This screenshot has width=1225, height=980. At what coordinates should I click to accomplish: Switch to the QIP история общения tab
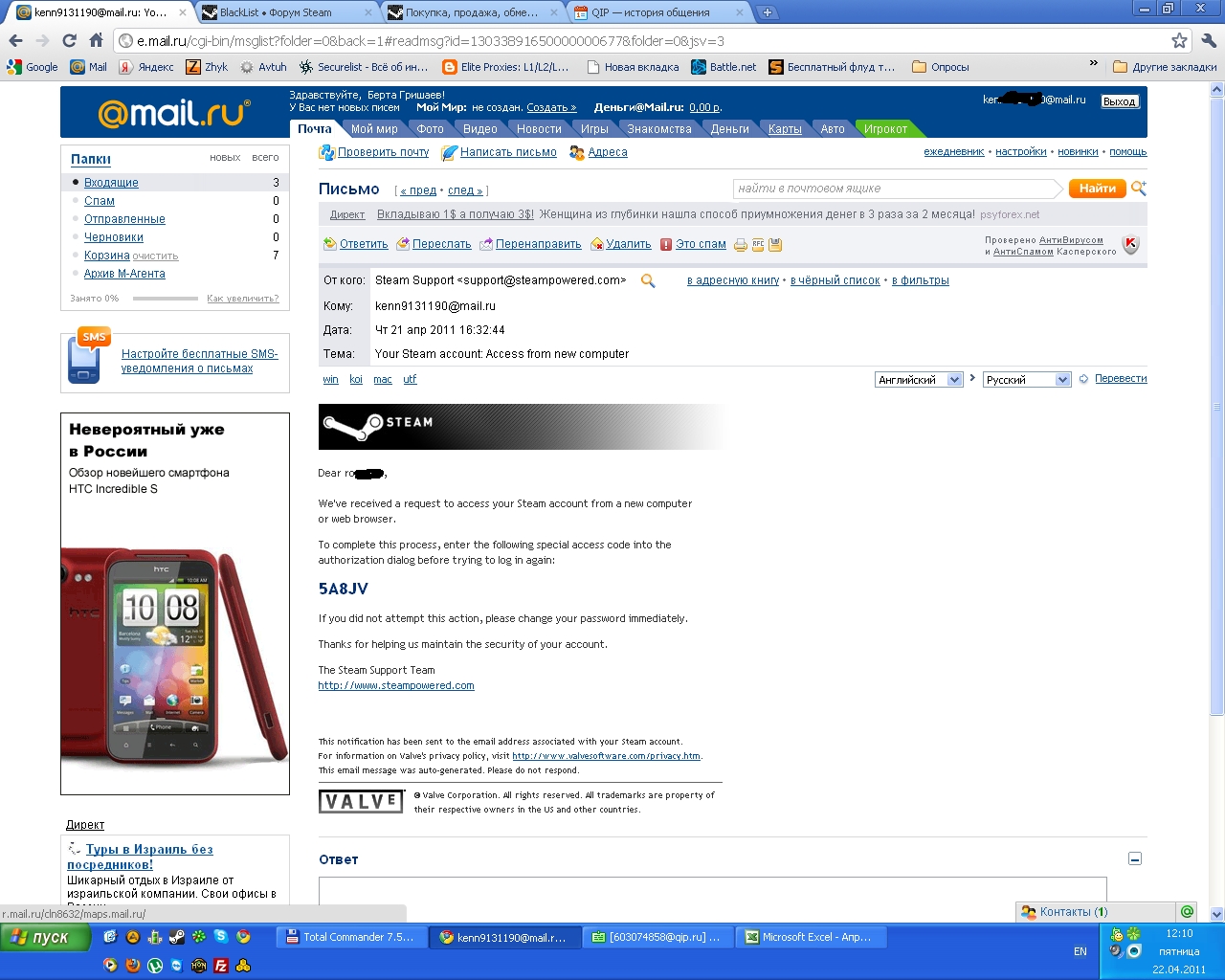pyautogui.click(x=660, y=12)
